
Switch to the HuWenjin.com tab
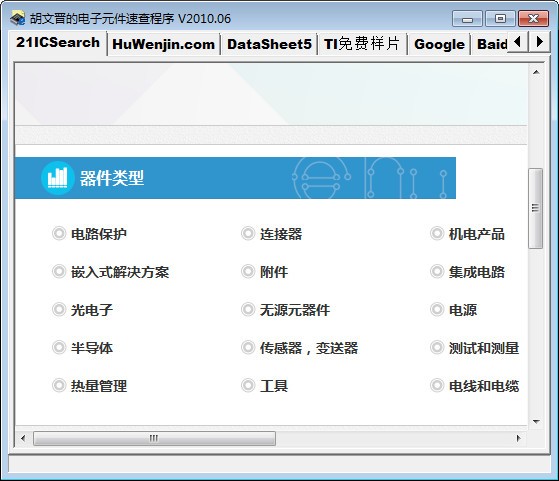point(164,44)
